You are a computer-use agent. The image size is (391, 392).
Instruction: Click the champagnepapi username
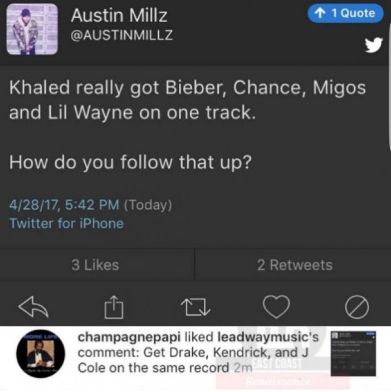129,337
